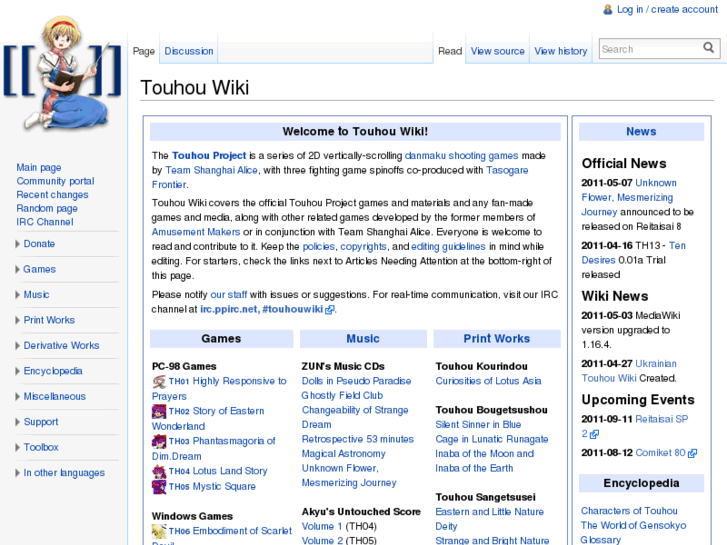727x545 pixels.
Task: Click the TH01 game icon
Action: click(x=159, y=381)
